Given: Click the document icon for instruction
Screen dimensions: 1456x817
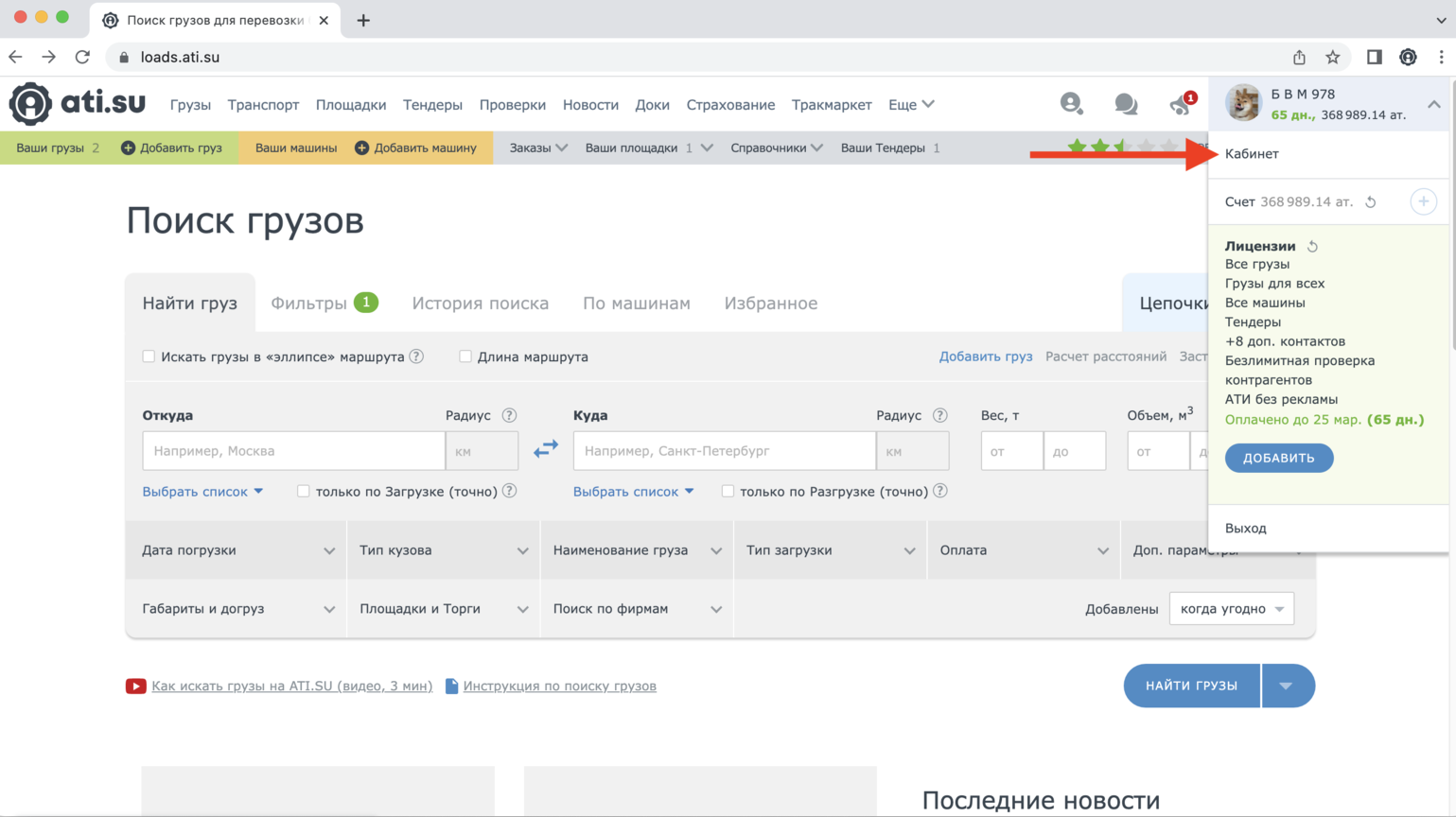Looking at the screenshot, I should pos(451,686).
